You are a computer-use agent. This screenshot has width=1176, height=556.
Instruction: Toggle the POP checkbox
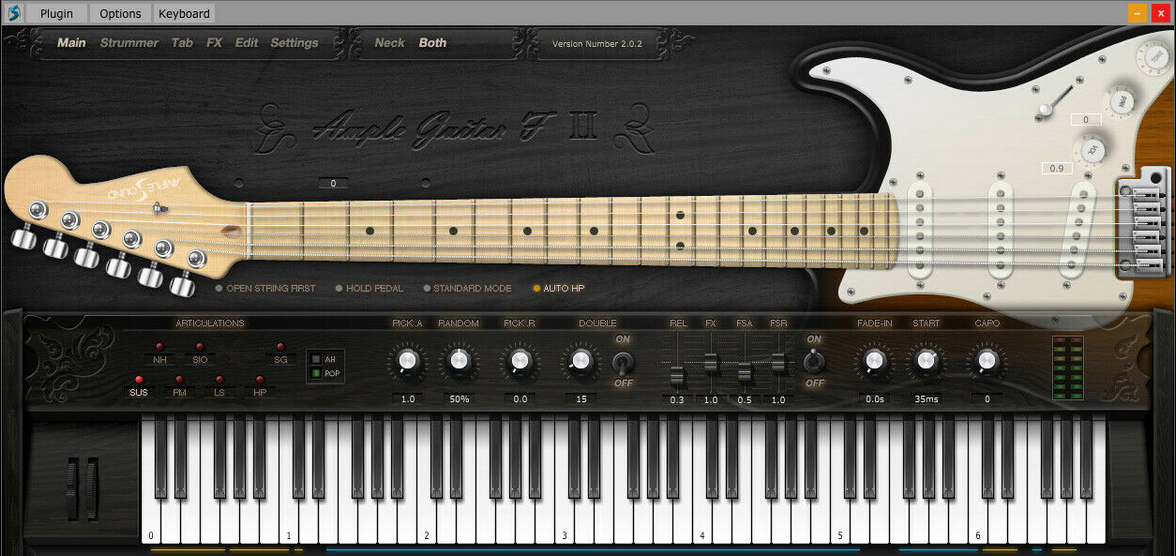click(316, 372)
